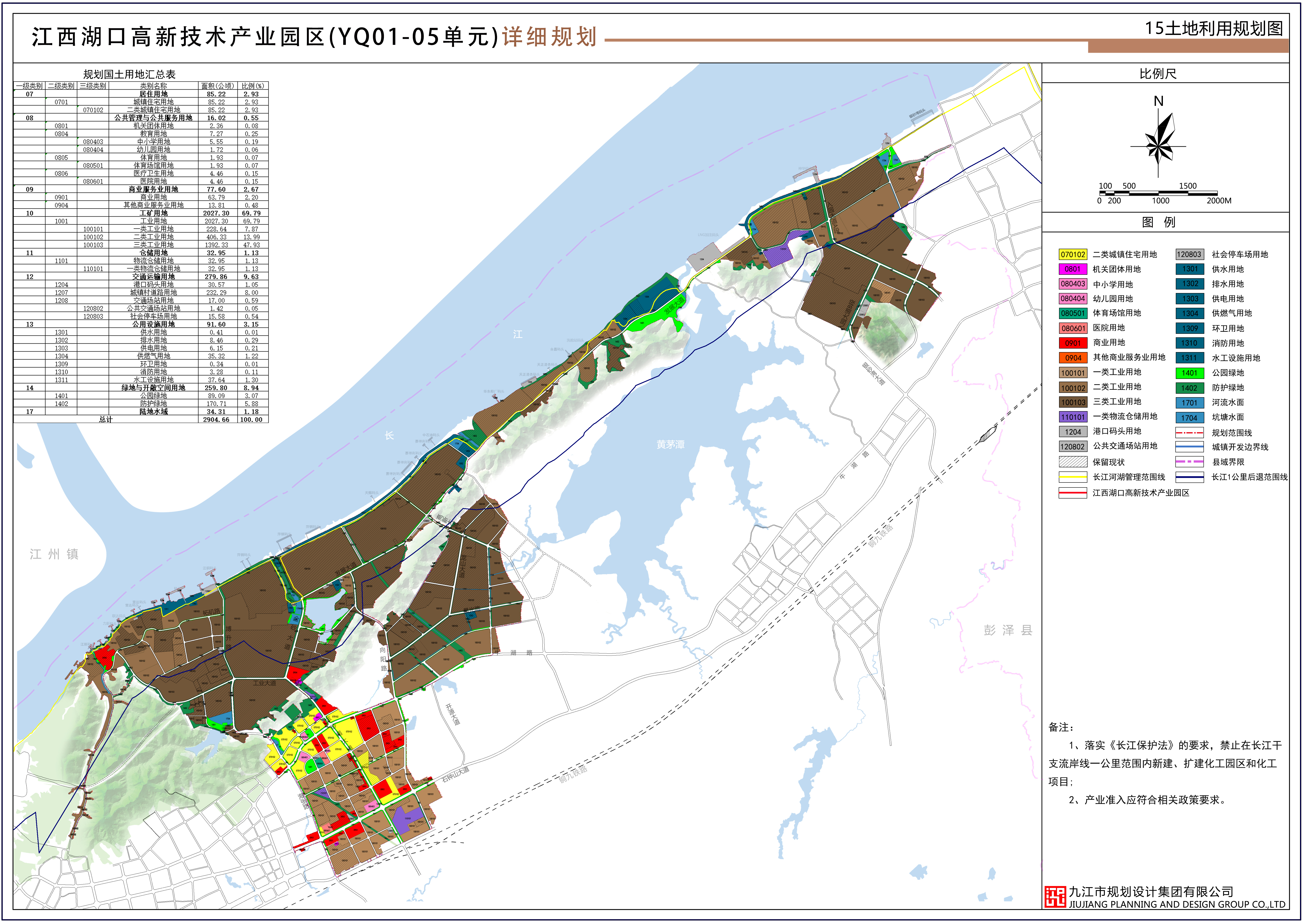Click the 比例尺 scale header
This screenshot has width=1305, height=924.
coord(1158,74)
